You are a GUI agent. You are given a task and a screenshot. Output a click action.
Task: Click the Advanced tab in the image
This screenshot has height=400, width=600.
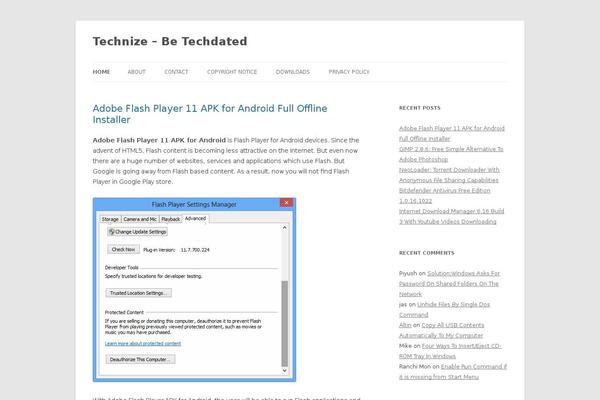point(195,218)
